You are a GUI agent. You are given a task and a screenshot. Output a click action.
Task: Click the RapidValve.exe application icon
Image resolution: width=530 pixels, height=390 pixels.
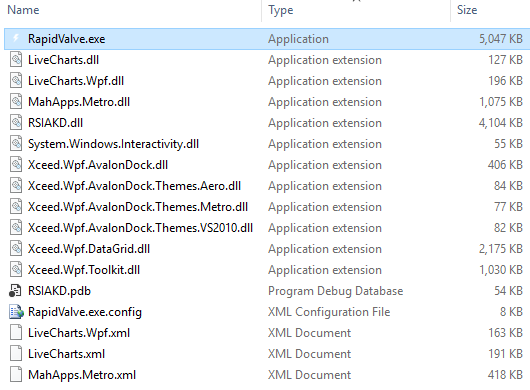coord(16,39)
